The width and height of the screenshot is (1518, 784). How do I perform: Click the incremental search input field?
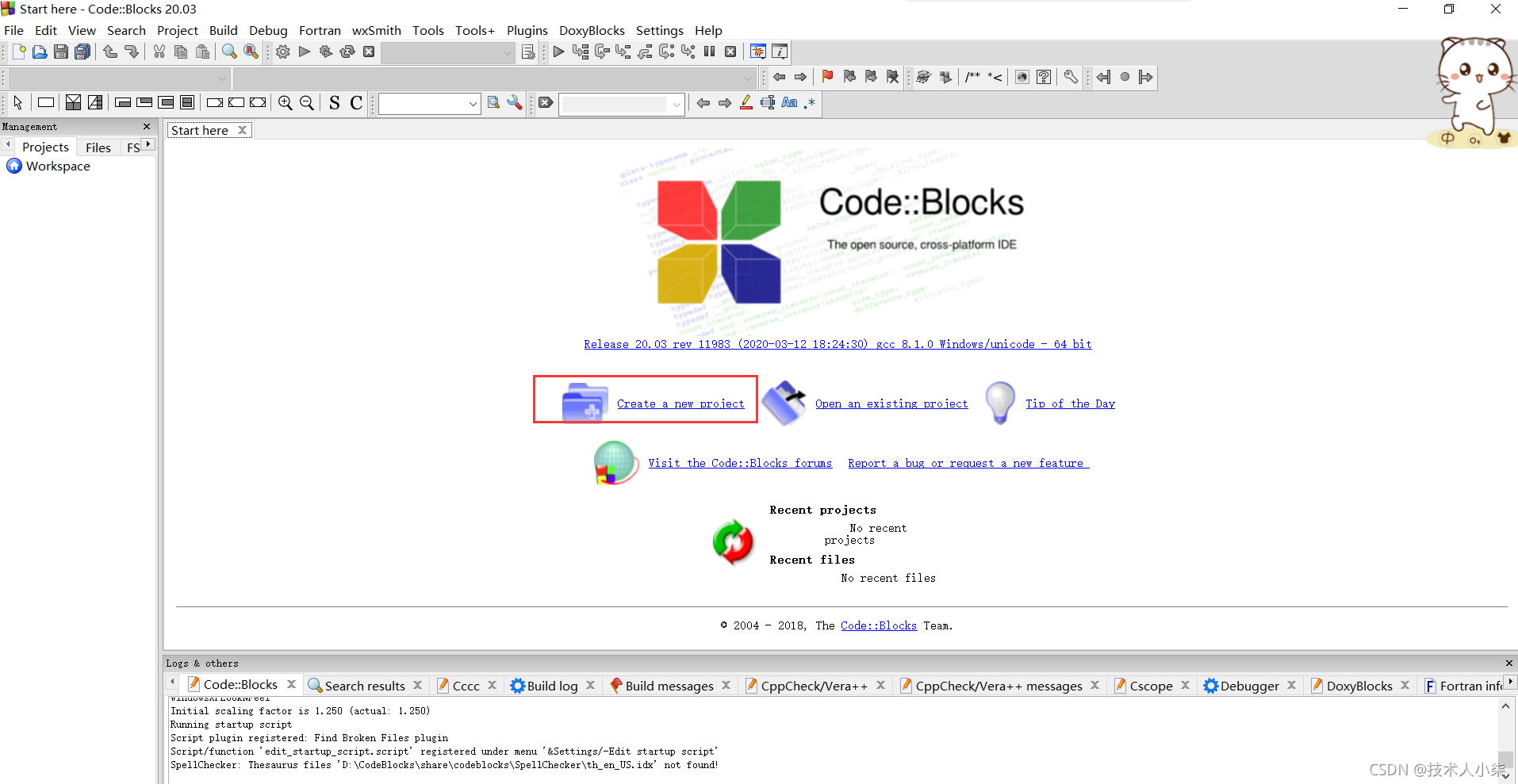pyautogui.click(x=615, y=104)
